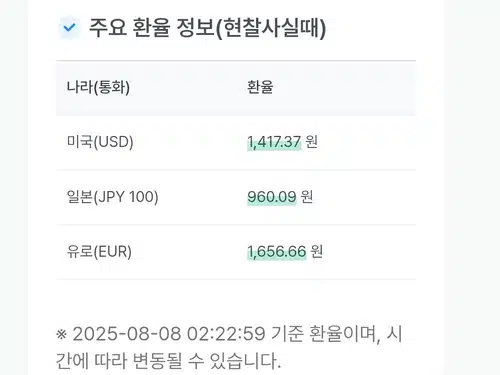Click the 나라(통화) column header
This screenshot has width=500, height=375.
[98, 87]
